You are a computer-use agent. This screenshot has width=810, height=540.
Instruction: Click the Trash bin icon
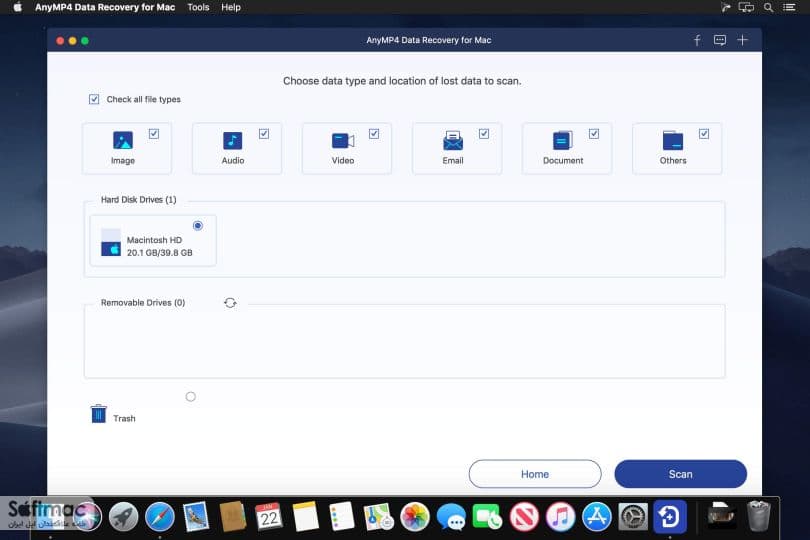click(98, 413)
